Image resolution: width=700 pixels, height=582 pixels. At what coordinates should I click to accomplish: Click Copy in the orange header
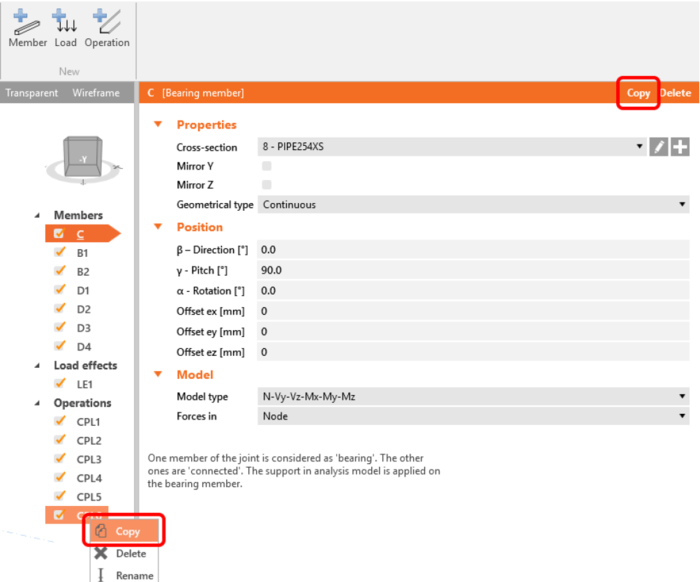click(638, 93)
